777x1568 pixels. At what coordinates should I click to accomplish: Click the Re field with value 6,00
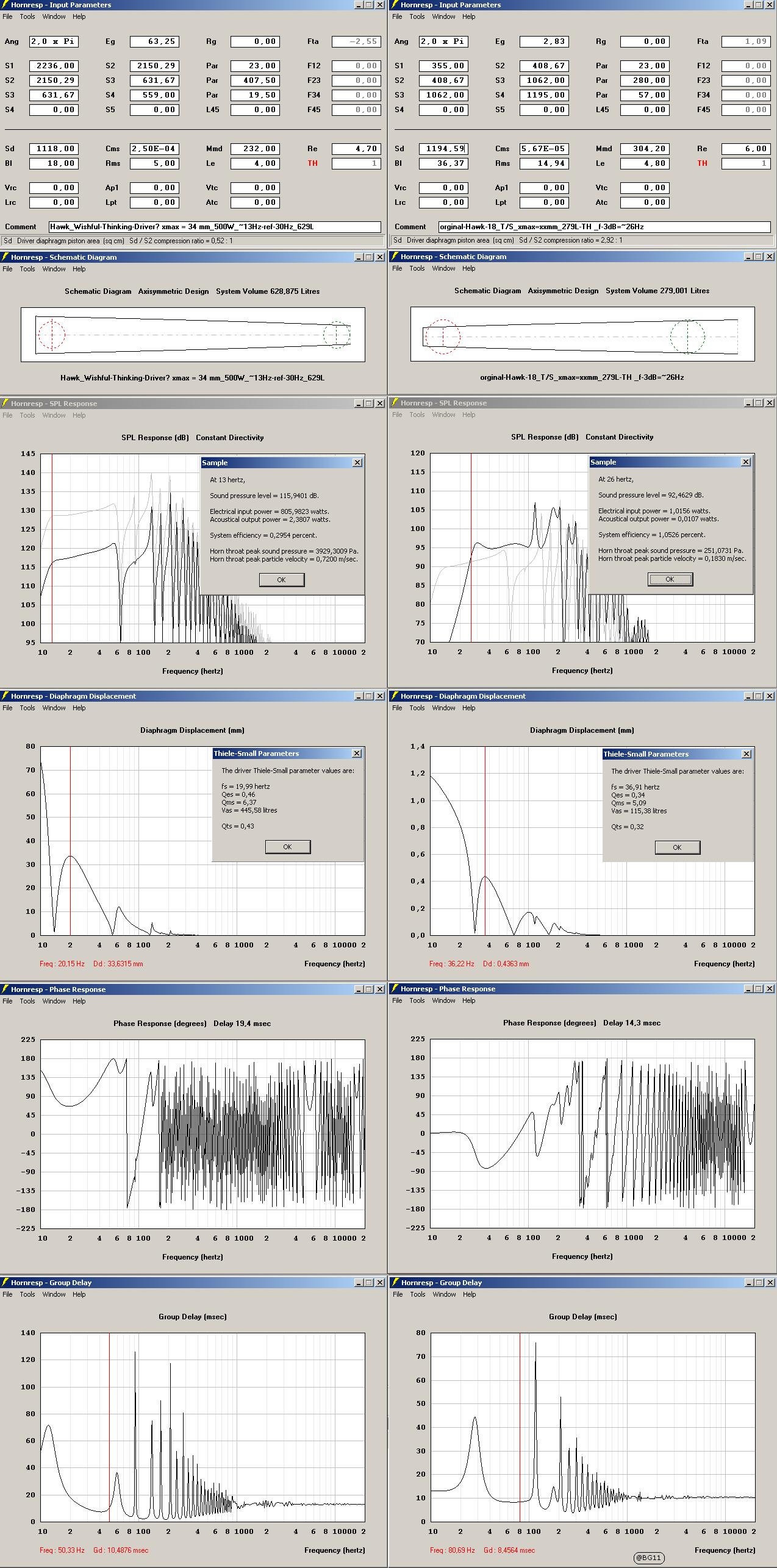click(746, 149)
